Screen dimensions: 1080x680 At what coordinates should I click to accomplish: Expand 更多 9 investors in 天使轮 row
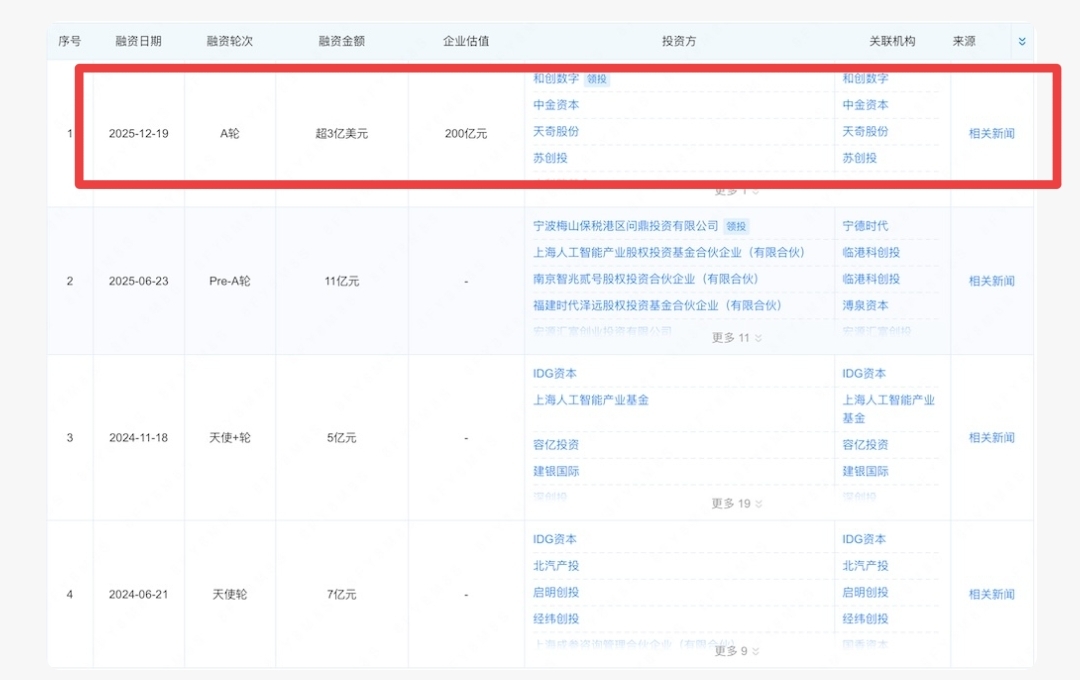(x=736, y=651)
